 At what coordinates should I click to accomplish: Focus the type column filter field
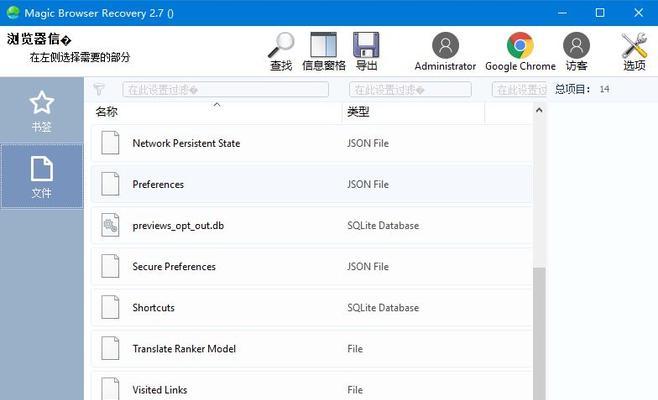coord(410,89)
